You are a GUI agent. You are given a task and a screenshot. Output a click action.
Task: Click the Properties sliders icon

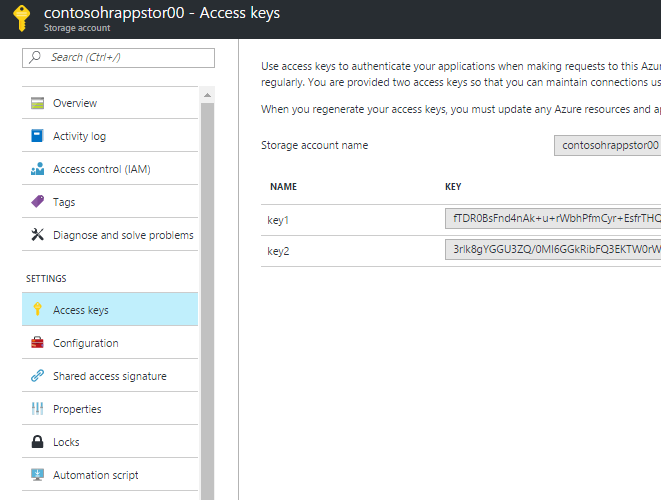(38, 409)
